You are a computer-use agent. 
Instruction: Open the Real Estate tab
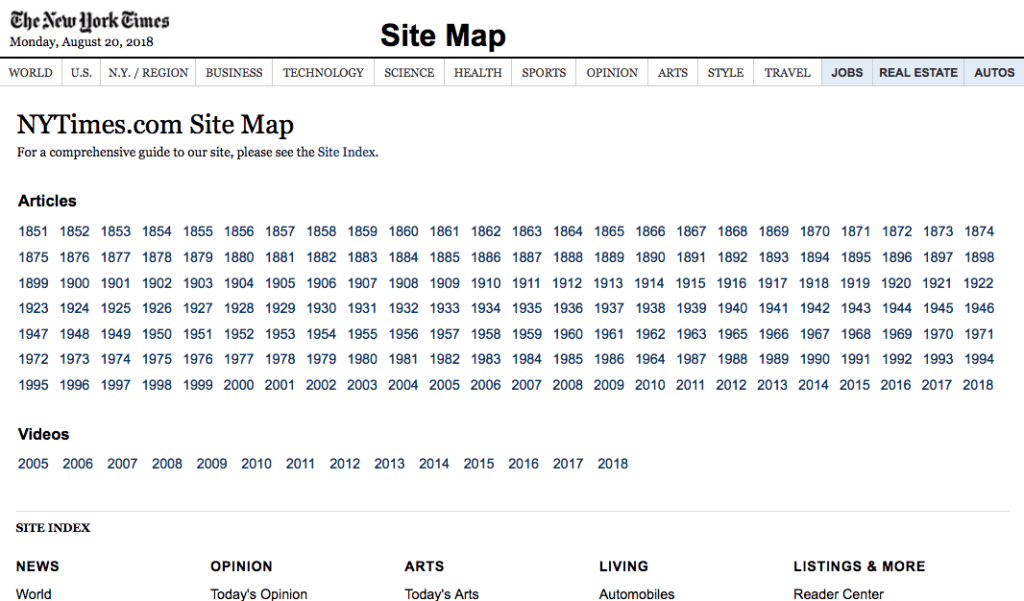pos(918,73)
